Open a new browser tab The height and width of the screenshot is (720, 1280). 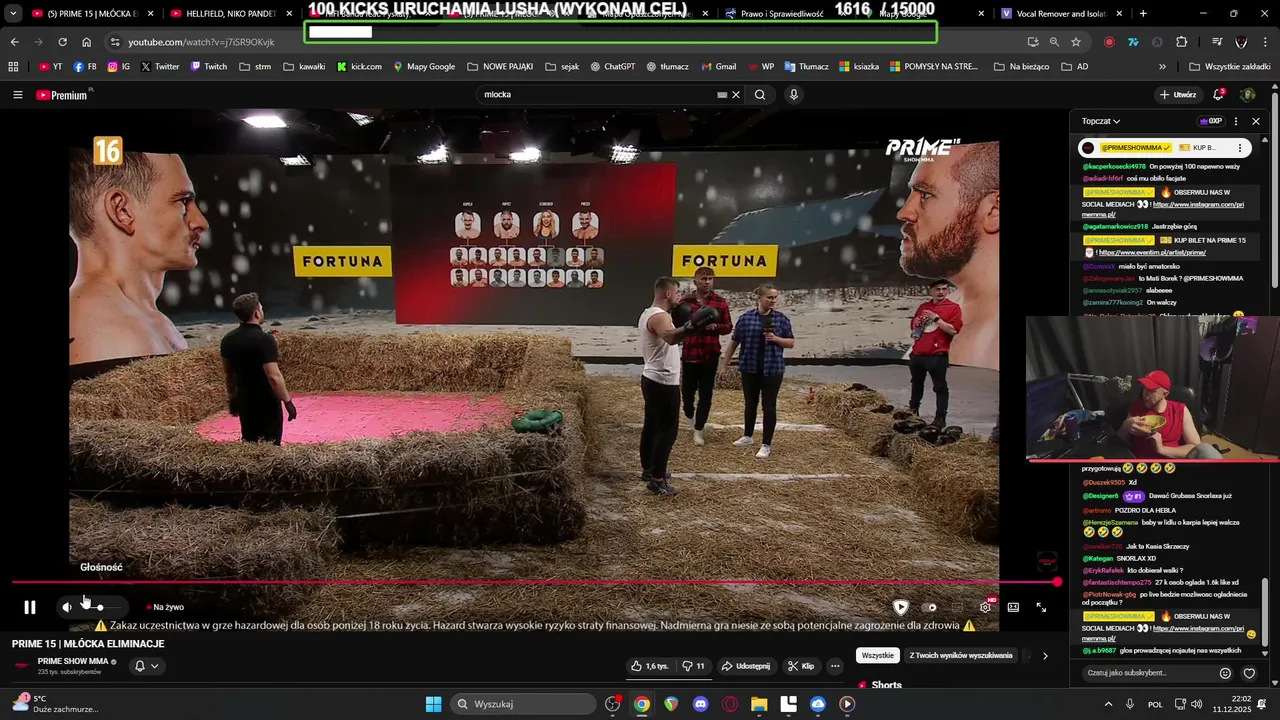1143,14
